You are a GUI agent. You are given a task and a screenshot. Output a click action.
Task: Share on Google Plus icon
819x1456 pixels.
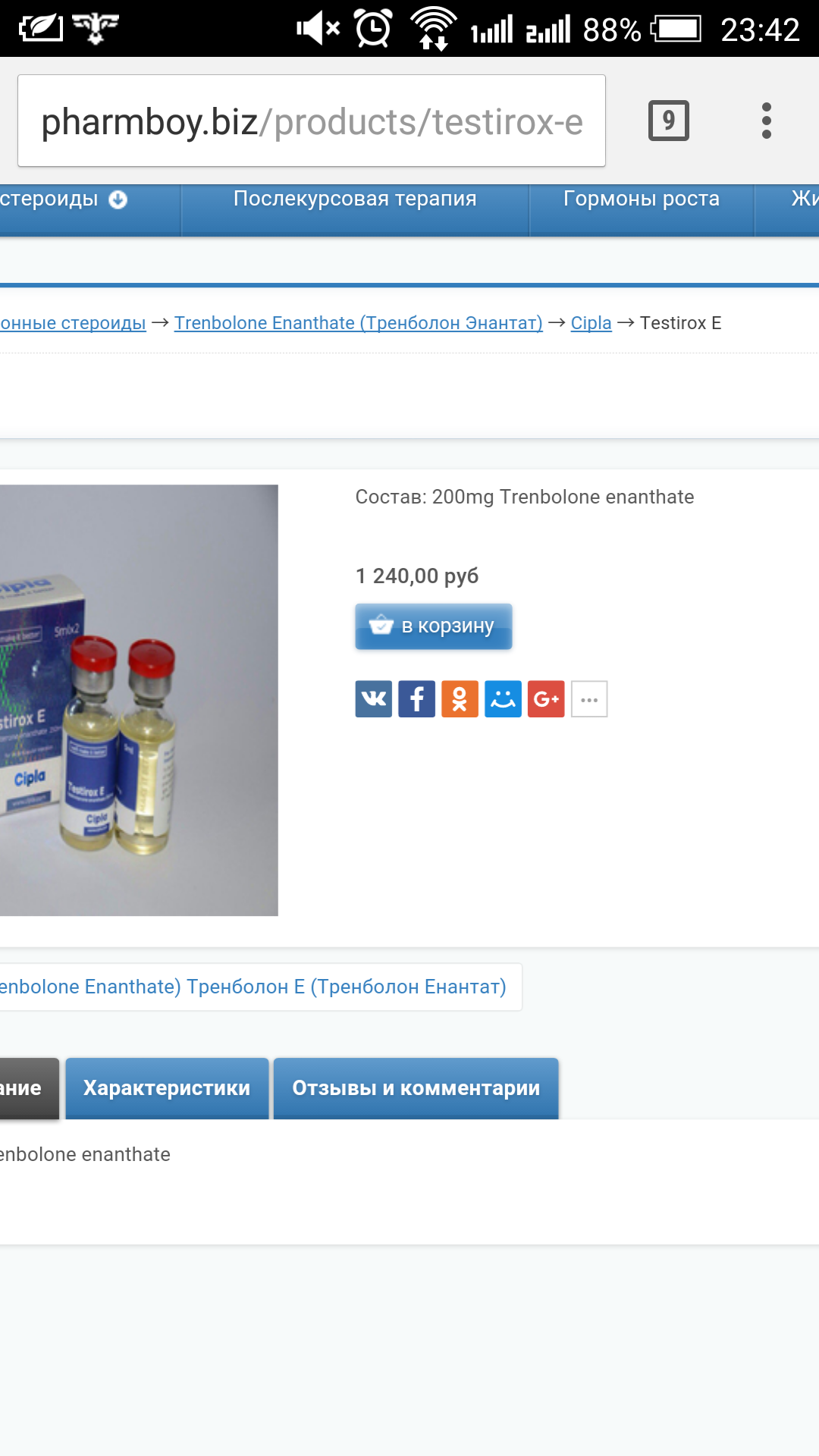tap(546, 698)
